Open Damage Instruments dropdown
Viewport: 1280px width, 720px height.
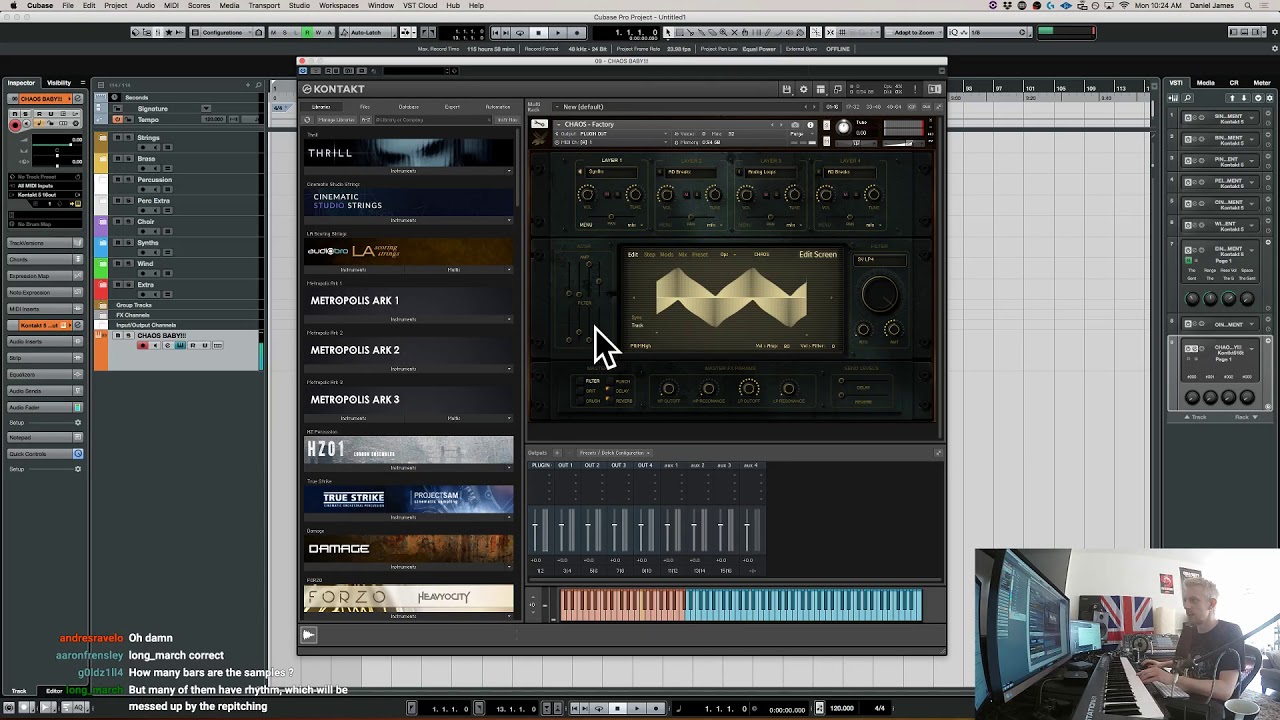click(x=408, y=567)
